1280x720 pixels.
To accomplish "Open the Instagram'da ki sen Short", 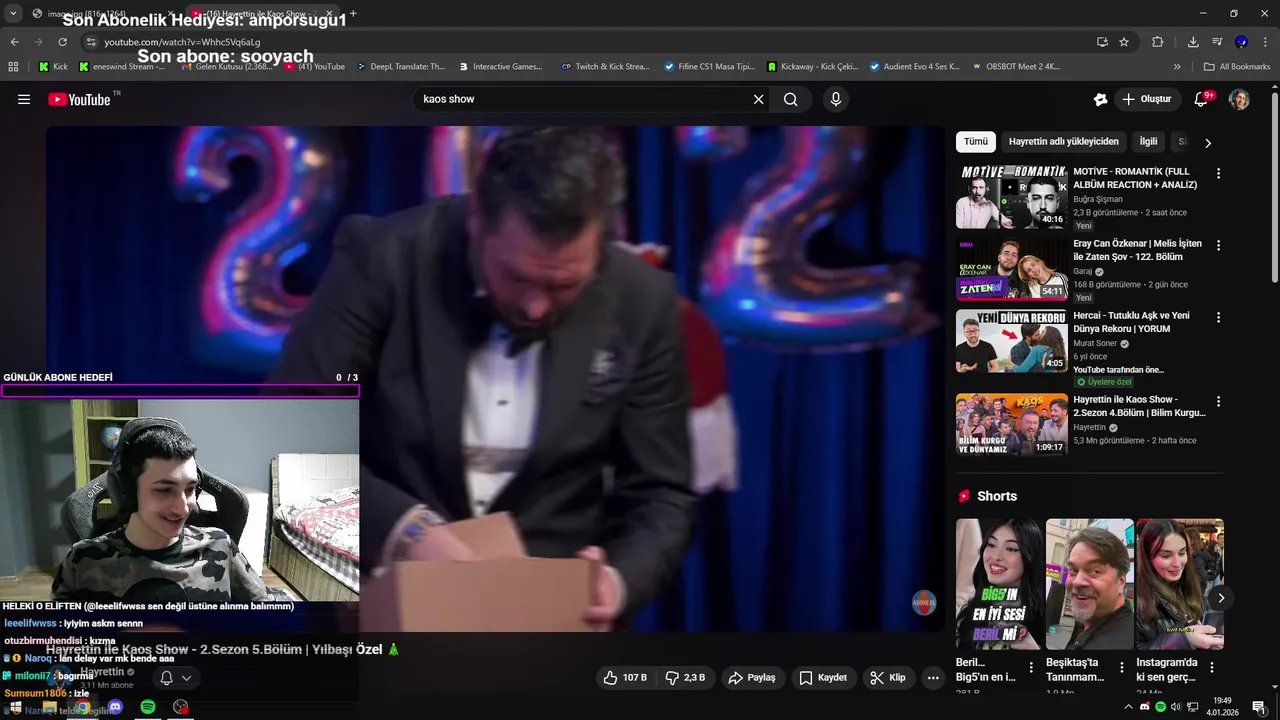I will (1179, 584).
